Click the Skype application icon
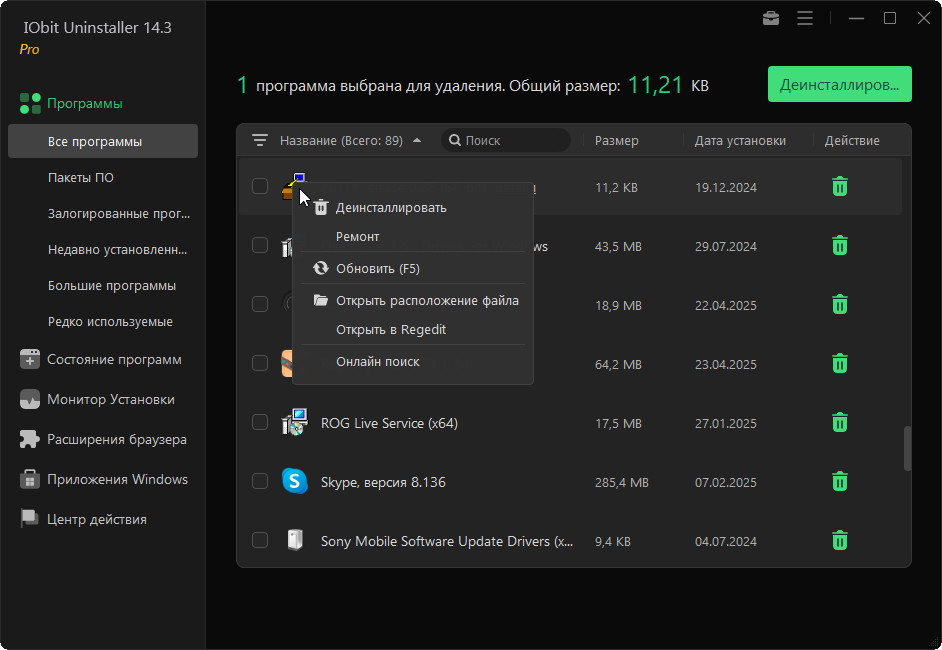This screenshot has width=942, height=650. [x=294, y=481]
